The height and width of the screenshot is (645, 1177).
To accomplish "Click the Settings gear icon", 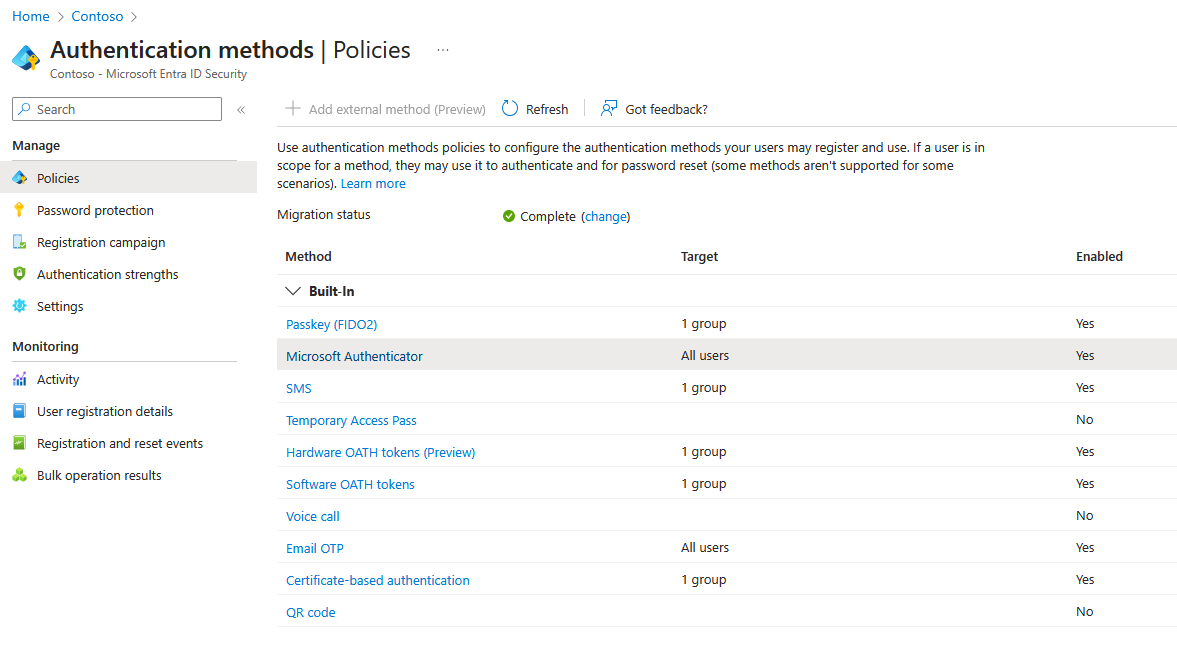I will (19, 306).
